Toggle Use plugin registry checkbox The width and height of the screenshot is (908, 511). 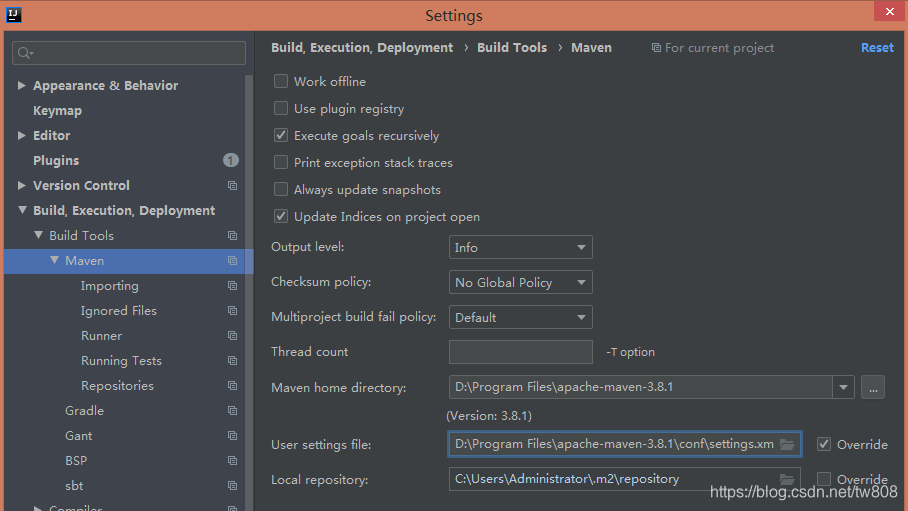coord(281,108)
